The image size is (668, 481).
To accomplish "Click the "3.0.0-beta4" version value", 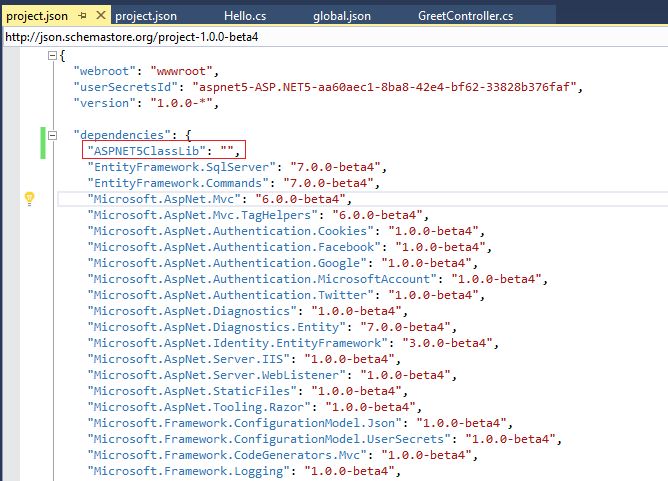I will (447, 343).
